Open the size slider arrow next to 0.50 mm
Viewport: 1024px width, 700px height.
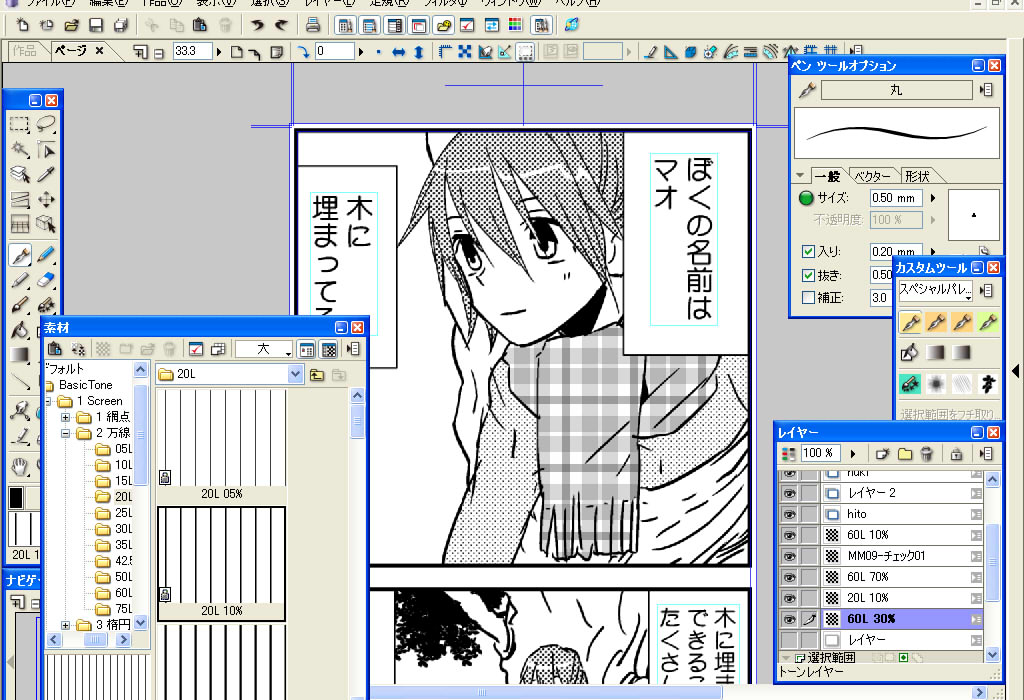point(933,198)
